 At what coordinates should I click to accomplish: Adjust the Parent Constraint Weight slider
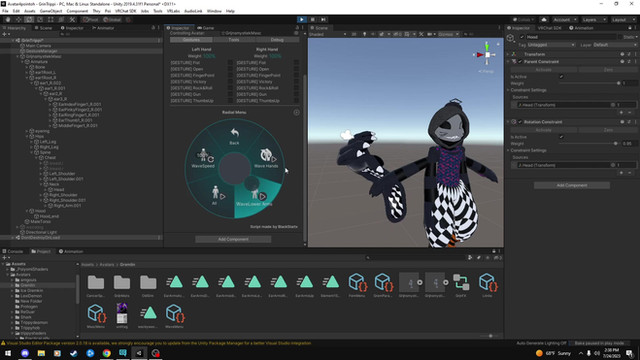coord(589,83)
